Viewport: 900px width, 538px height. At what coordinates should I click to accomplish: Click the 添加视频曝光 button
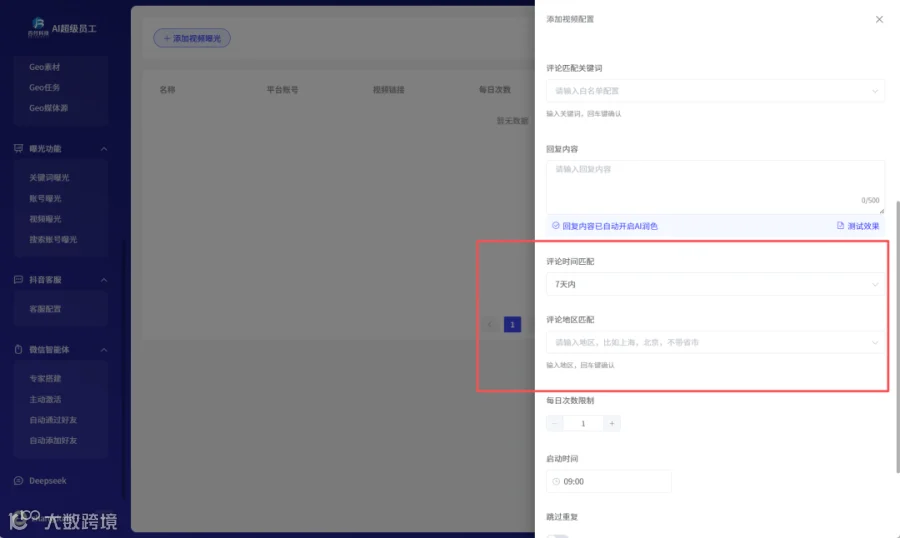tap(192, 38)
